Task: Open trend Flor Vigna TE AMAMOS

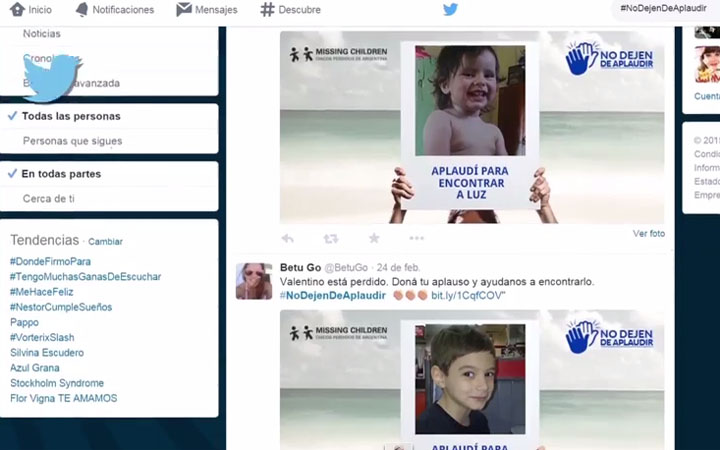Action: coord(63,398)
